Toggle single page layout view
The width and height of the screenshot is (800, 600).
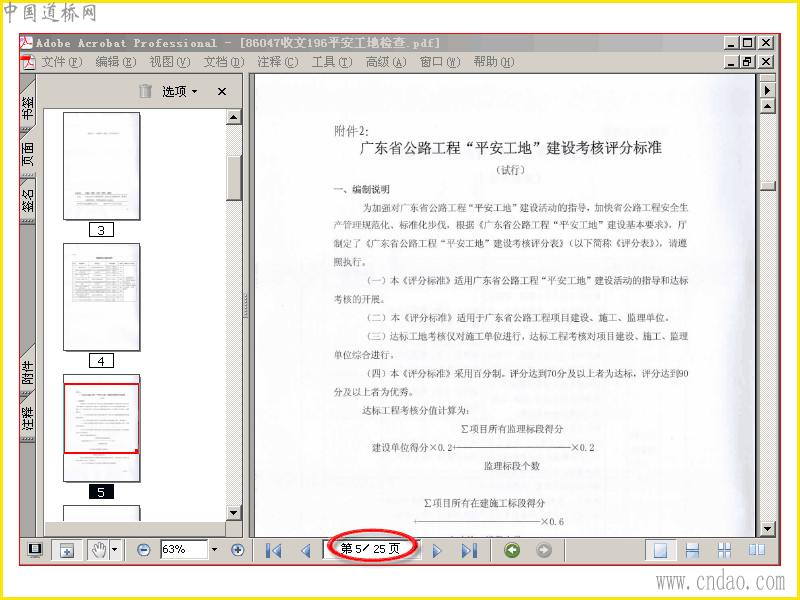pos(660,550)
